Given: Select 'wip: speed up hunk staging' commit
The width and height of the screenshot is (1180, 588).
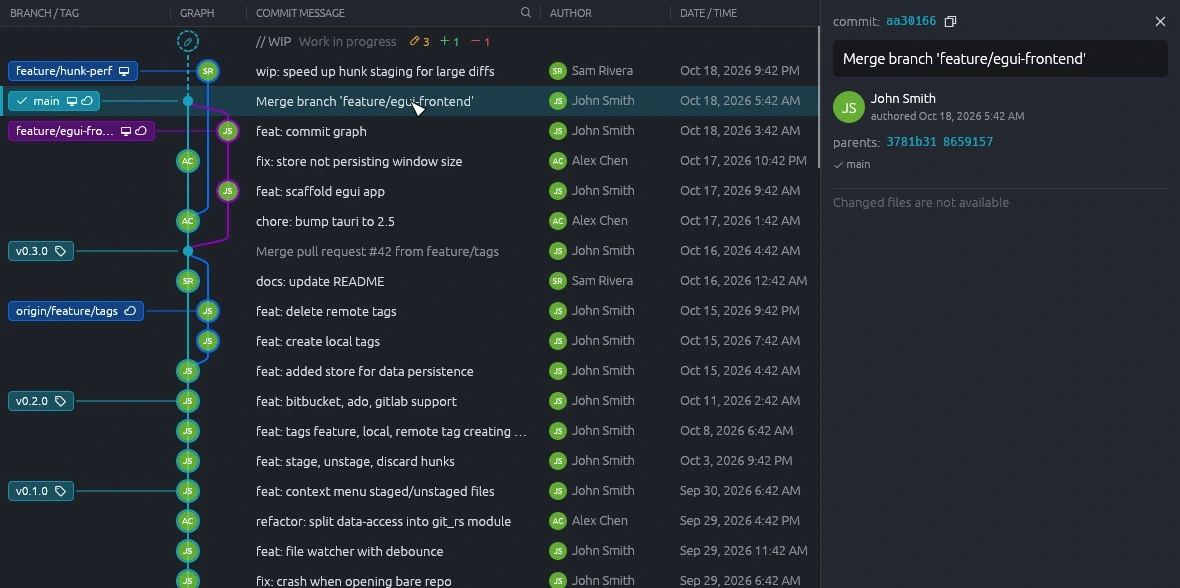Looking at the screenshot, I should coord(409,72).
